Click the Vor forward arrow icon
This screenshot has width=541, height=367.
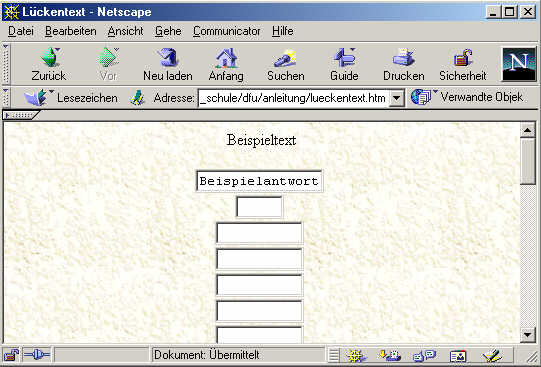coord(108,57)
